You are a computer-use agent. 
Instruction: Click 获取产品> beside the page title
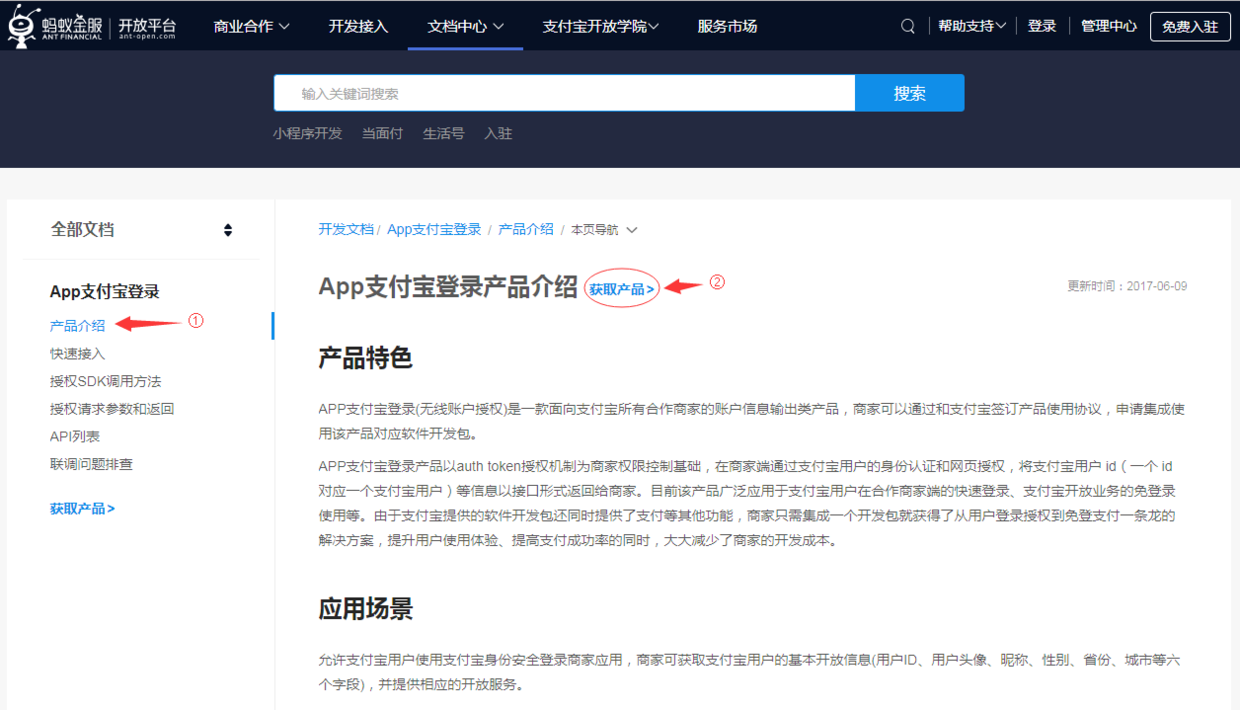622,289
